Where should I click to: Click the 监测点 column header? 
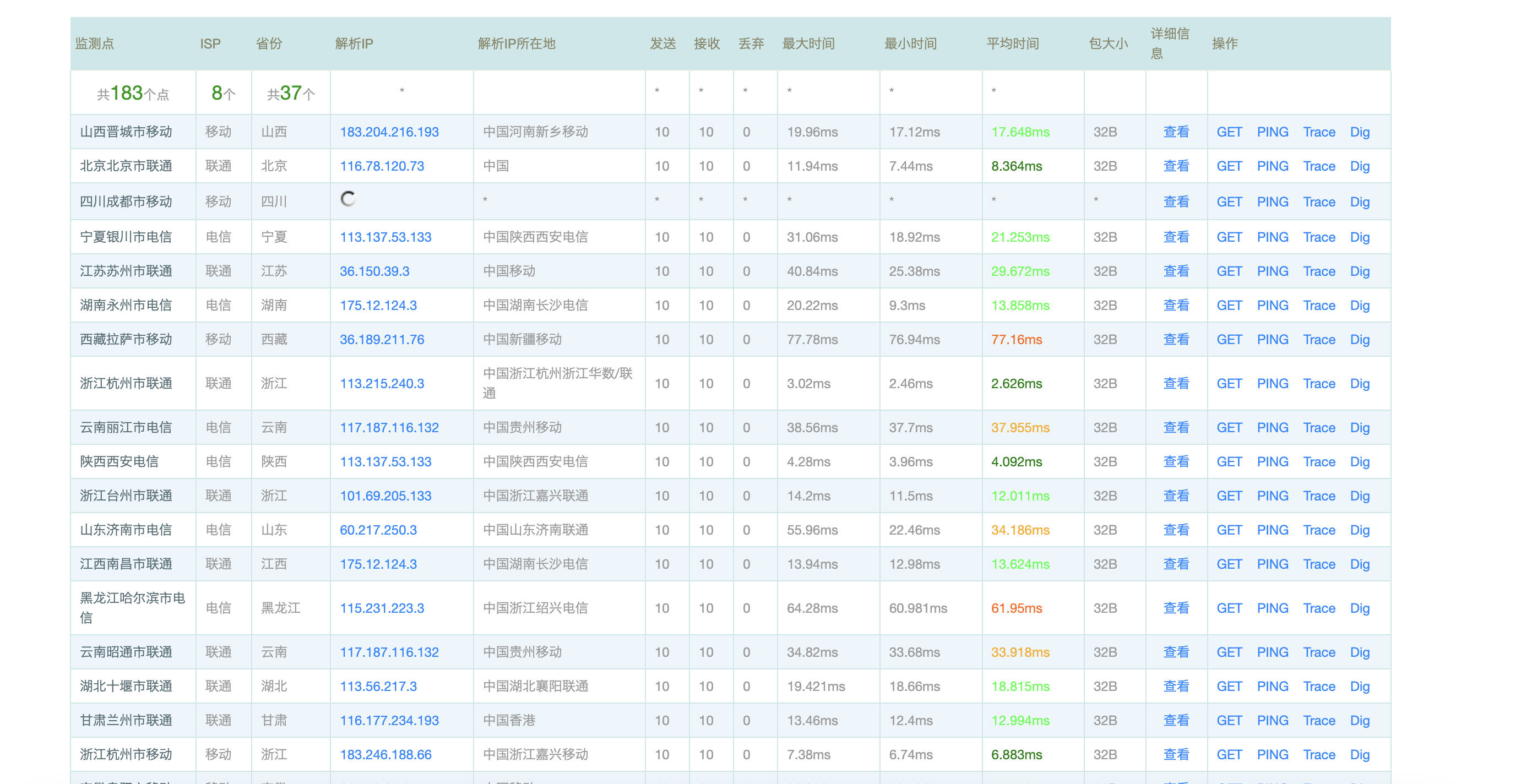click(x=95, y=43)
